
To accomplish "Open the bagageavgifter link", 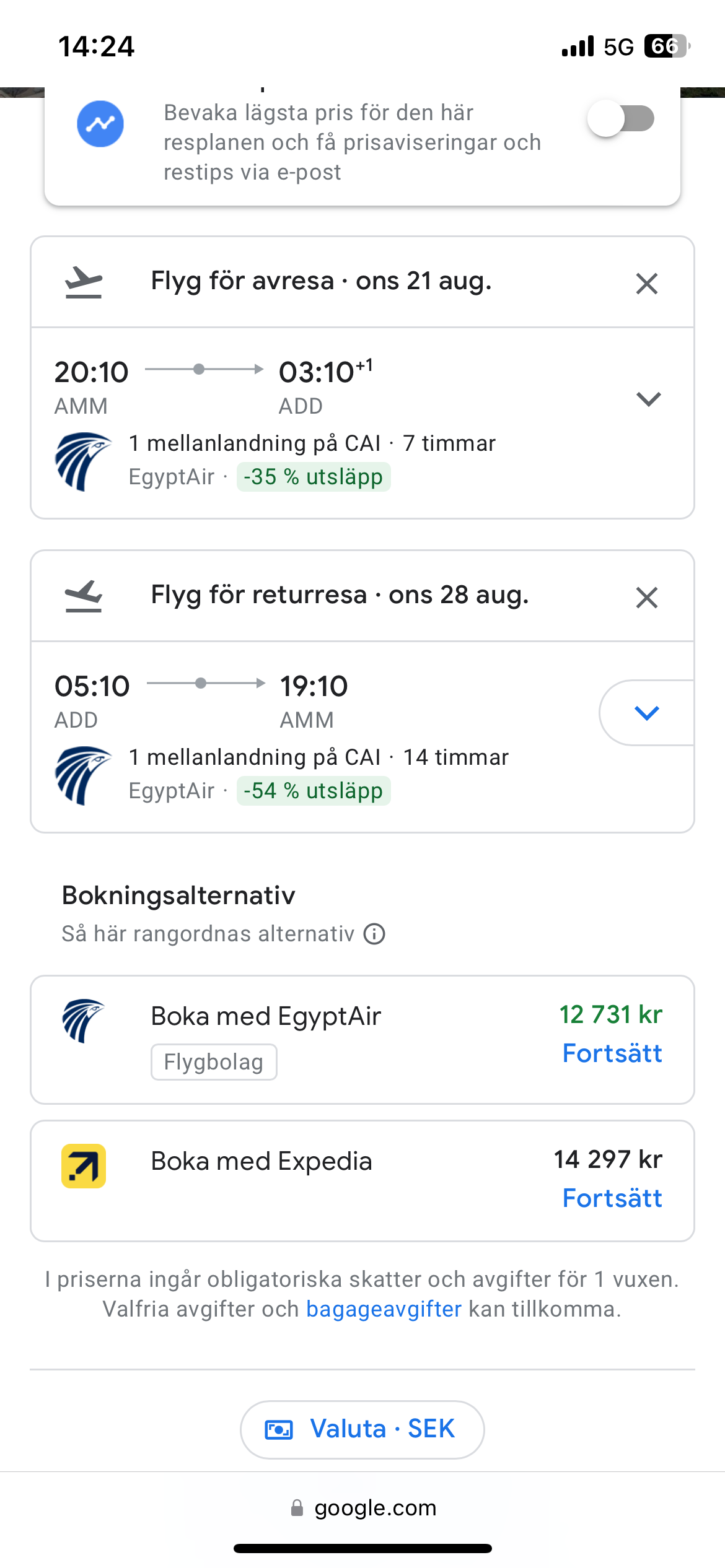I will (384, 1309).
